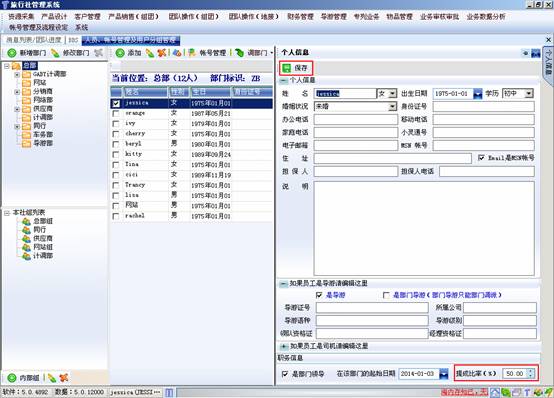Click the 供应商 group icon in 本社组列表
Image resolution: width=554 pixels, height=398 pixels.
coord(26,239)
